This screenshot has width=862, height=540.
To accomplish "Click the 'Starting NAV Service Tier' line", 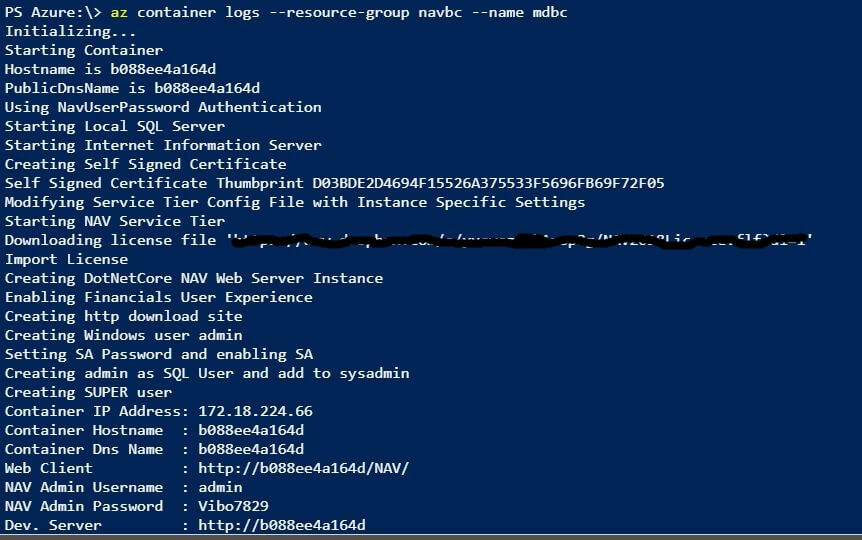I will [114, 221].
